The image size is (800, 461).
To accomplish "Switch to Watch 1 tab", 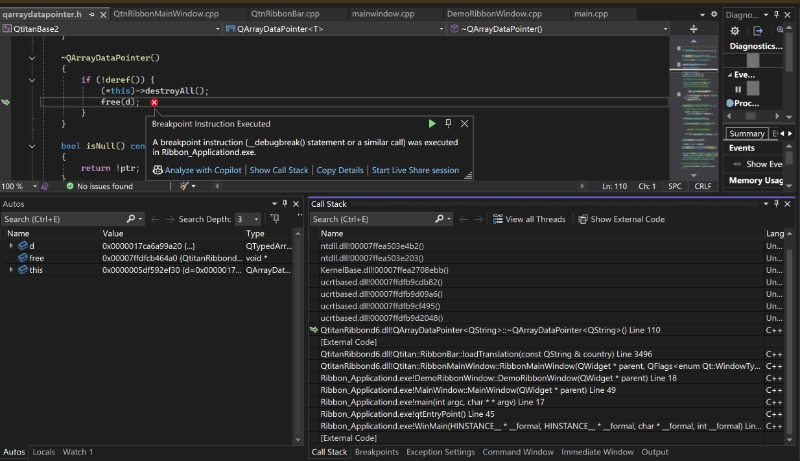I will (x=78, y=452).
